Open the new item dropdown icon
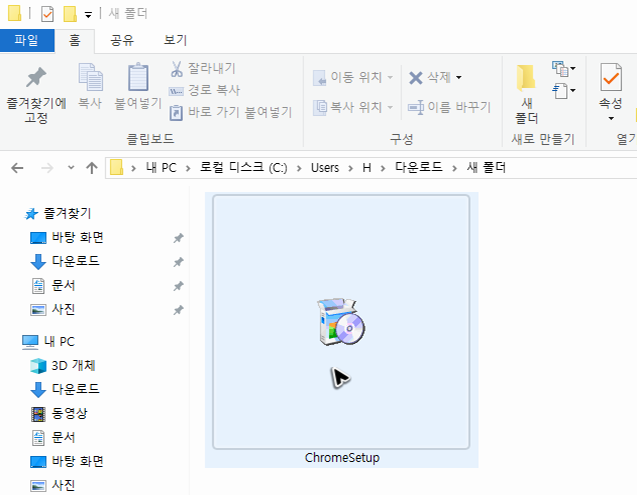 click(563, 69)
